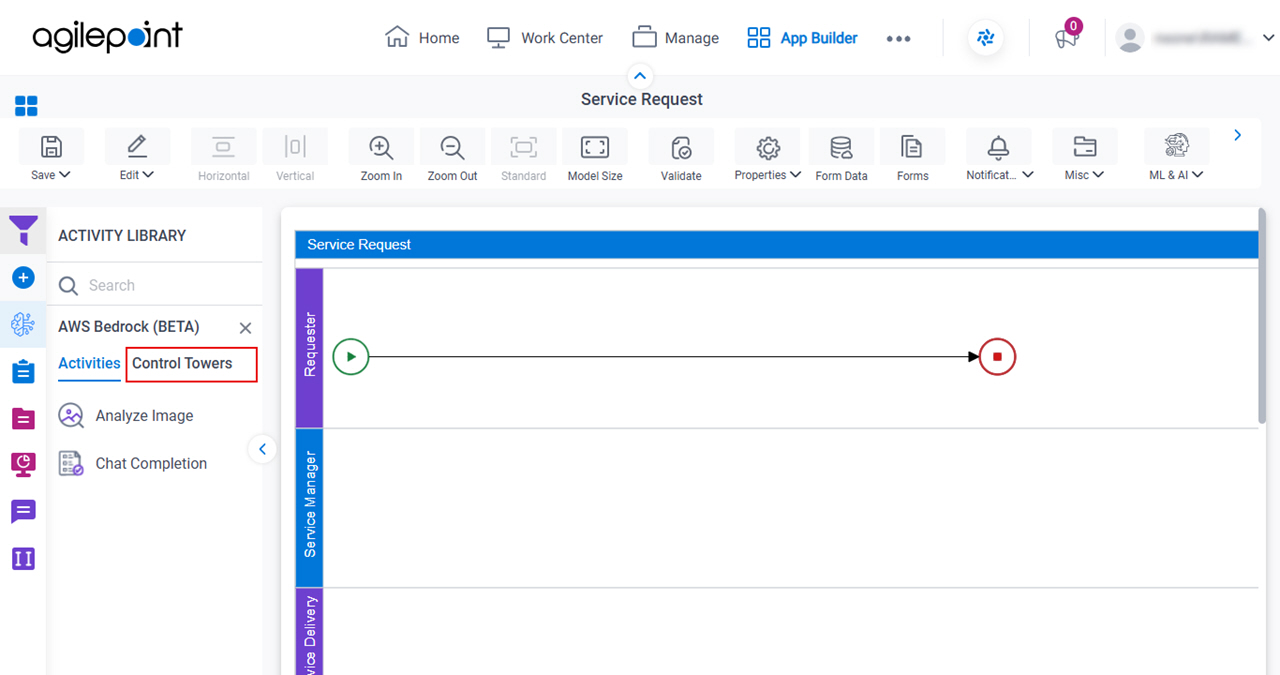Screen dimensions: 1280x675
Task: Click the purple filter funnel sidebar icon
Action: click(23, 230)
